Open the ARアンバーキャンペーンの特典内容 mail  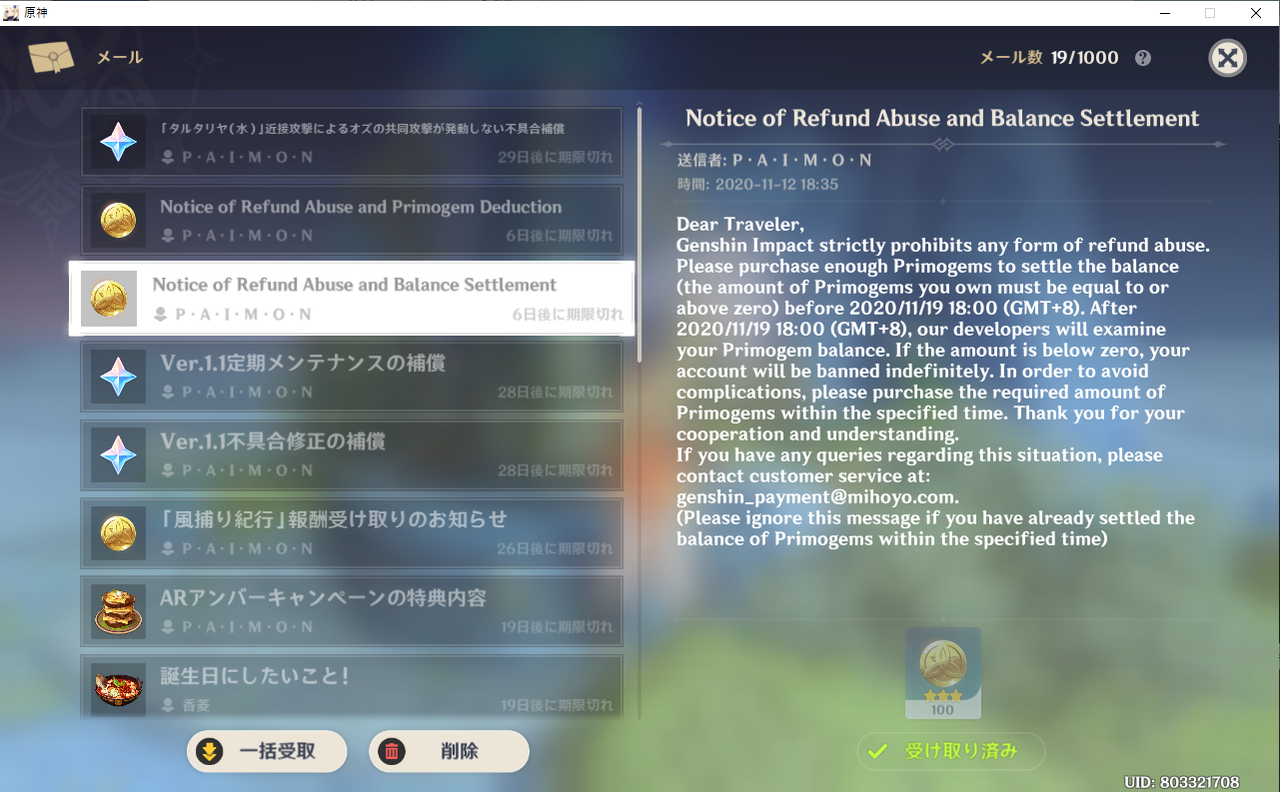tap(352, 611)
